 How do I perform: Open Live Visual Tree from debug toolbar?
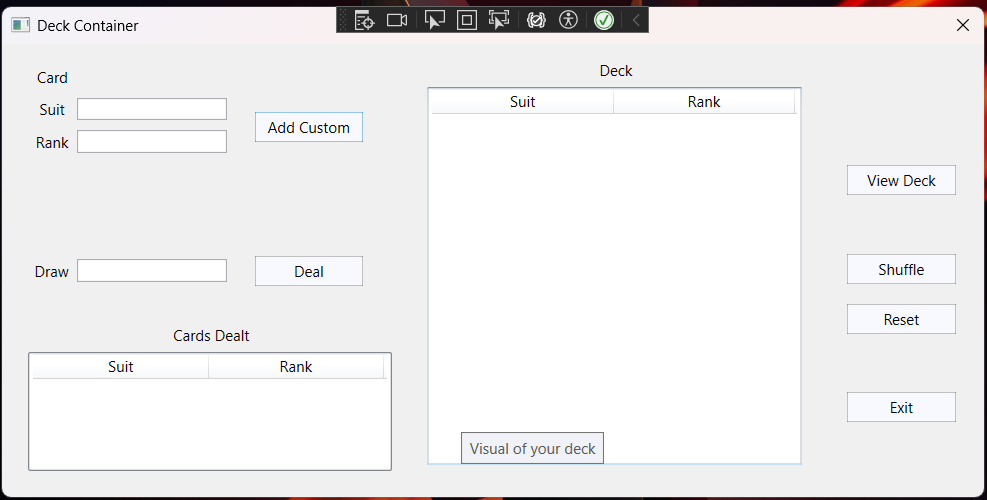pos(364,20)
